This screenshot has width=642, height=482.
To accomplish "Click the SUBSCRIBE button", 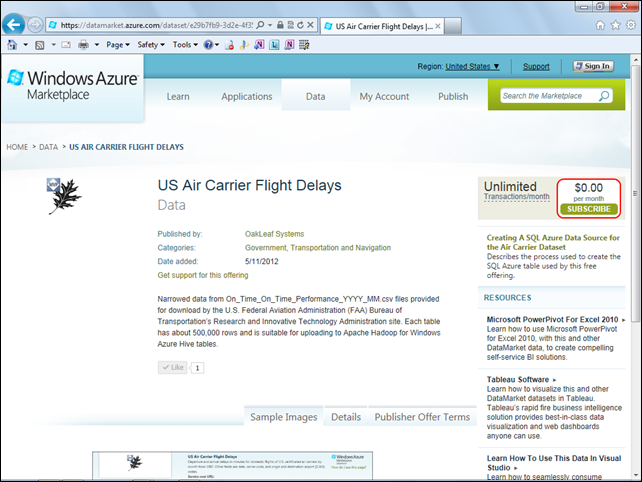I will tap(588, 209).
